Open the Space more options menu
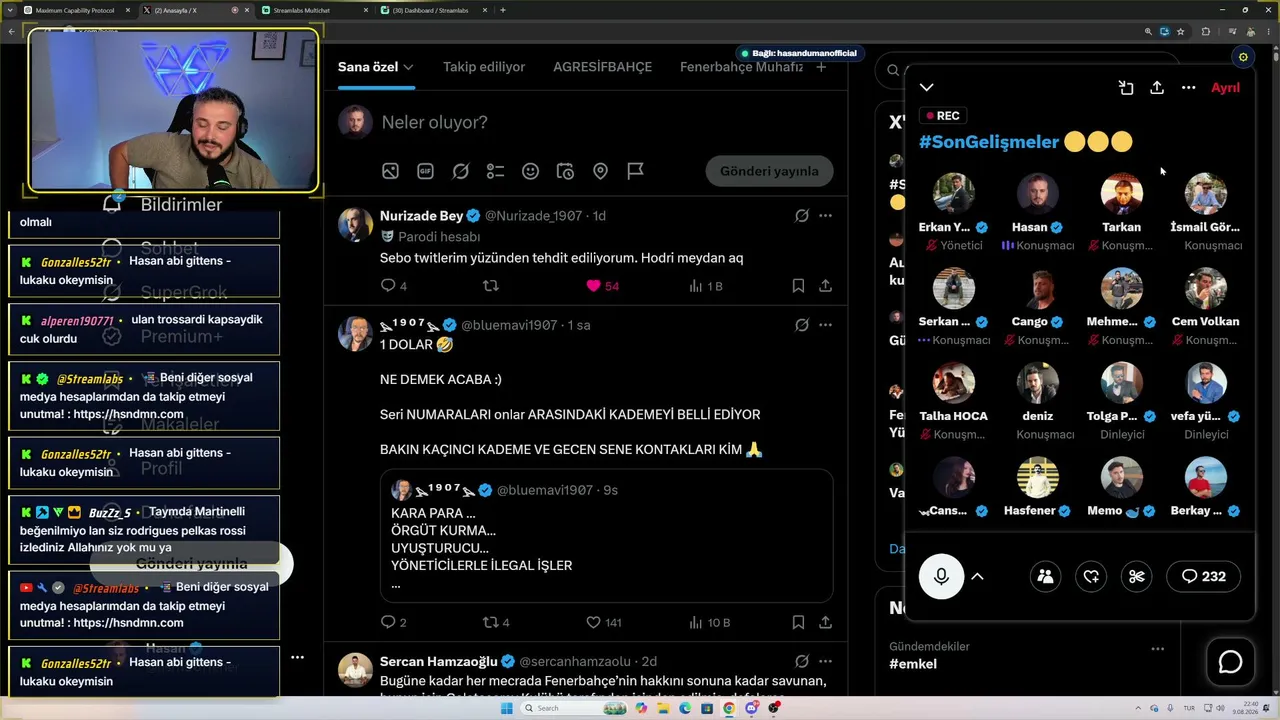 tap(1188, 88)
